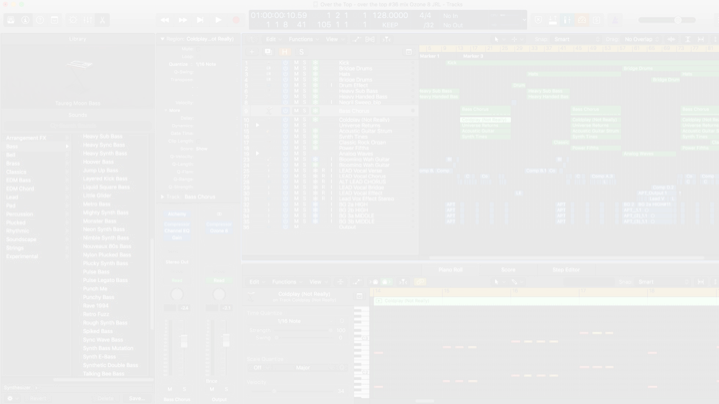
Task: Open Snap dropdown showing Smart
Action: pos(576,39)
